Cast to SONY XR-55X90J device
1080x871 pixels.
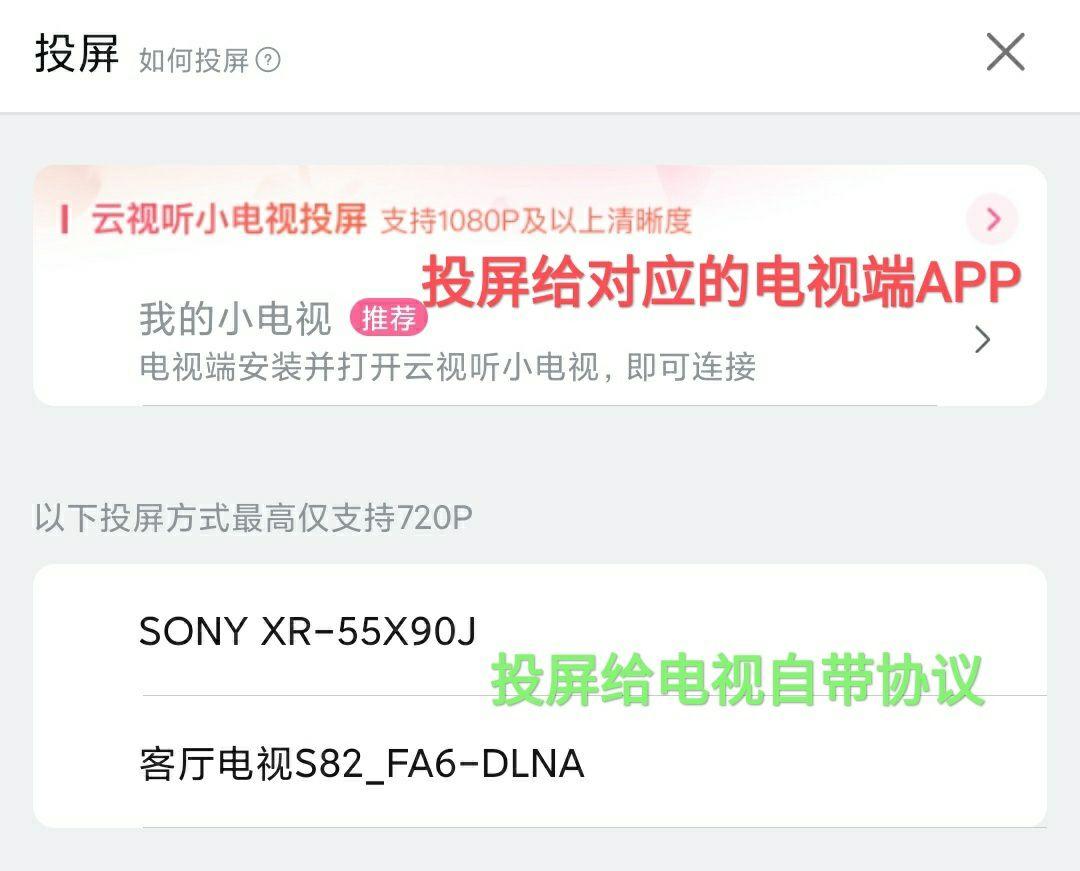tap(539, 630)
